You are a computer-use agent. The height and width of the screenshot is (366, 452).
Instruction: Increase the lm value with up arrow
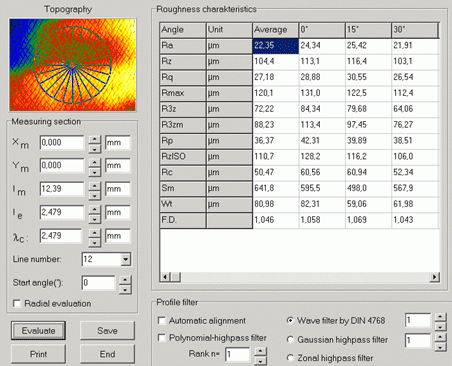(95, 186)
